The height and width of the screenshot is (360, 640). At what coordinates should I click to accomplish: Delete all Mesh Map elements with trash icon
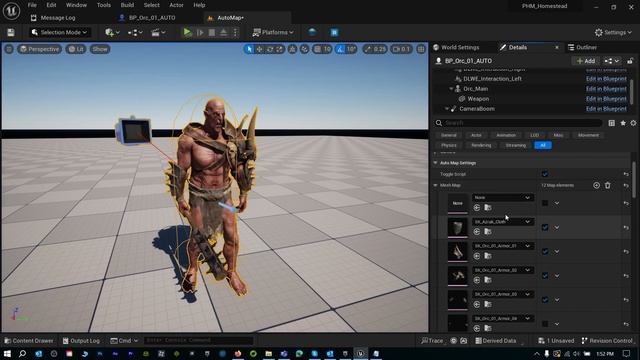pyautogui.click(x=608, y=185)
